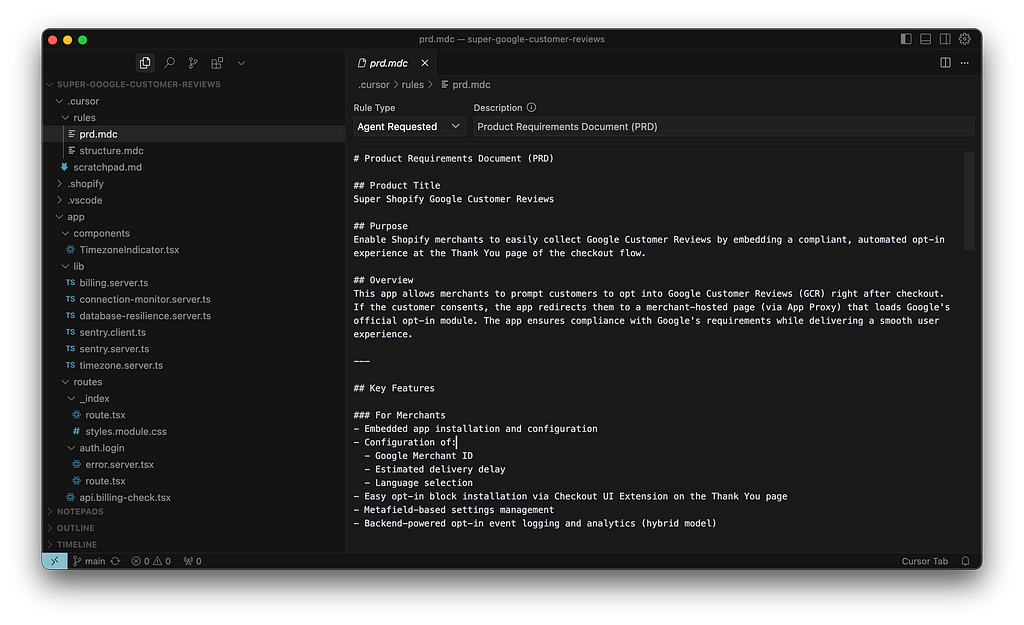
Task: Expand the .vscode folder
Action: point(84,200)
